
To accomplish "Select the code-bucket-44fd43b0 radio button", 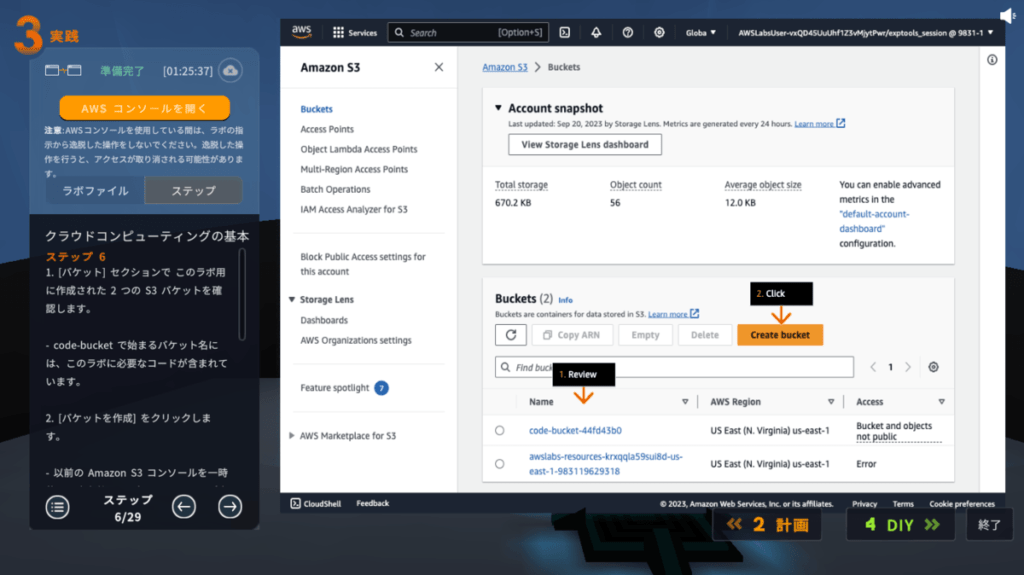I will 500,431.
